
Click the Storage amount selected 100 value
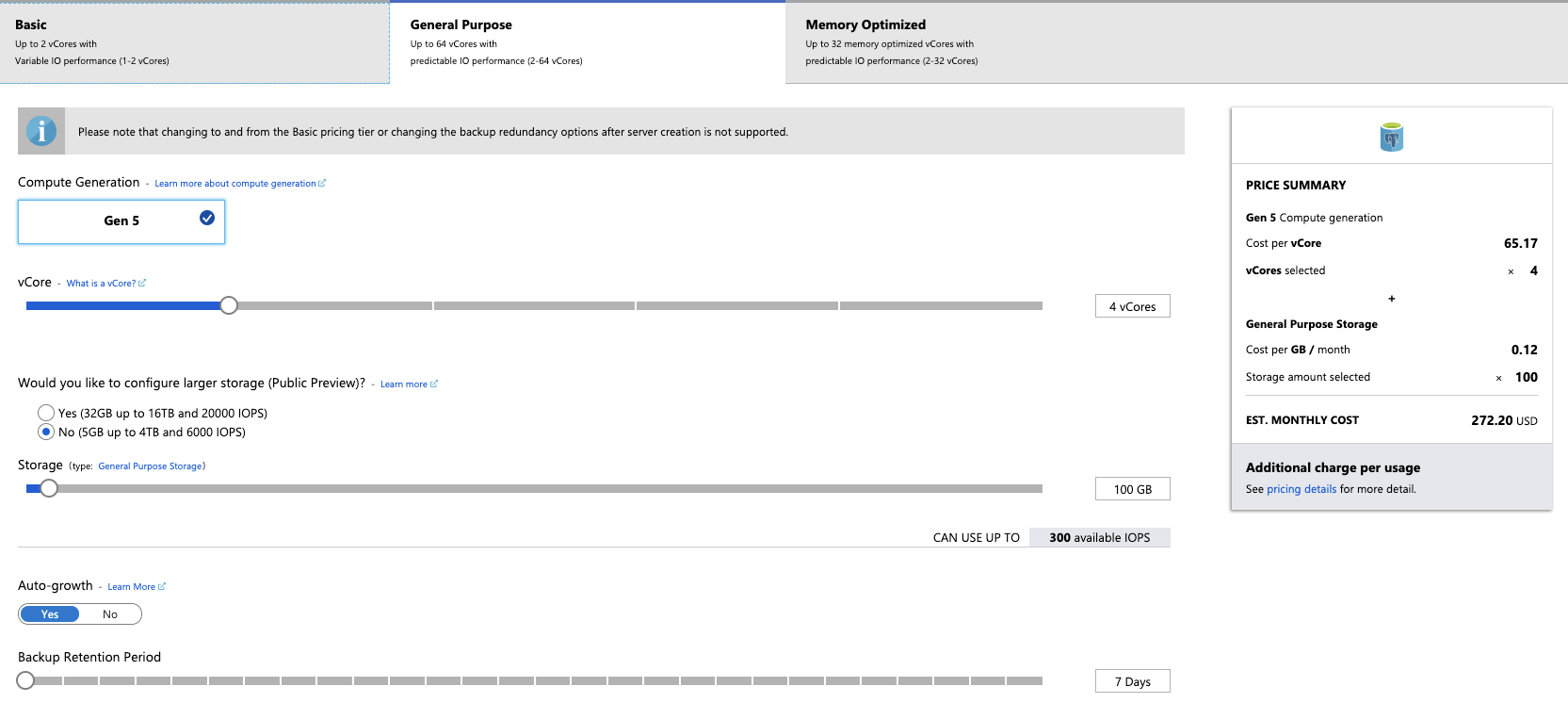[1527, 377]
